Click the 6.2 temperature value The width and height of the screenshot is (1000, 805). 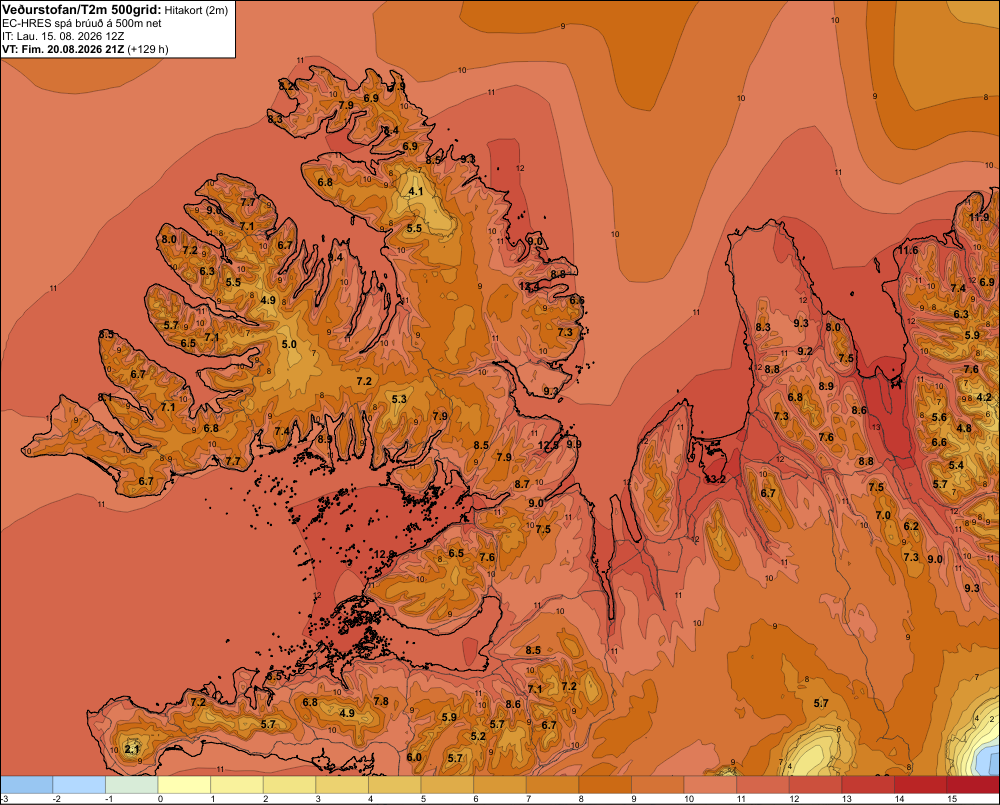911,526
